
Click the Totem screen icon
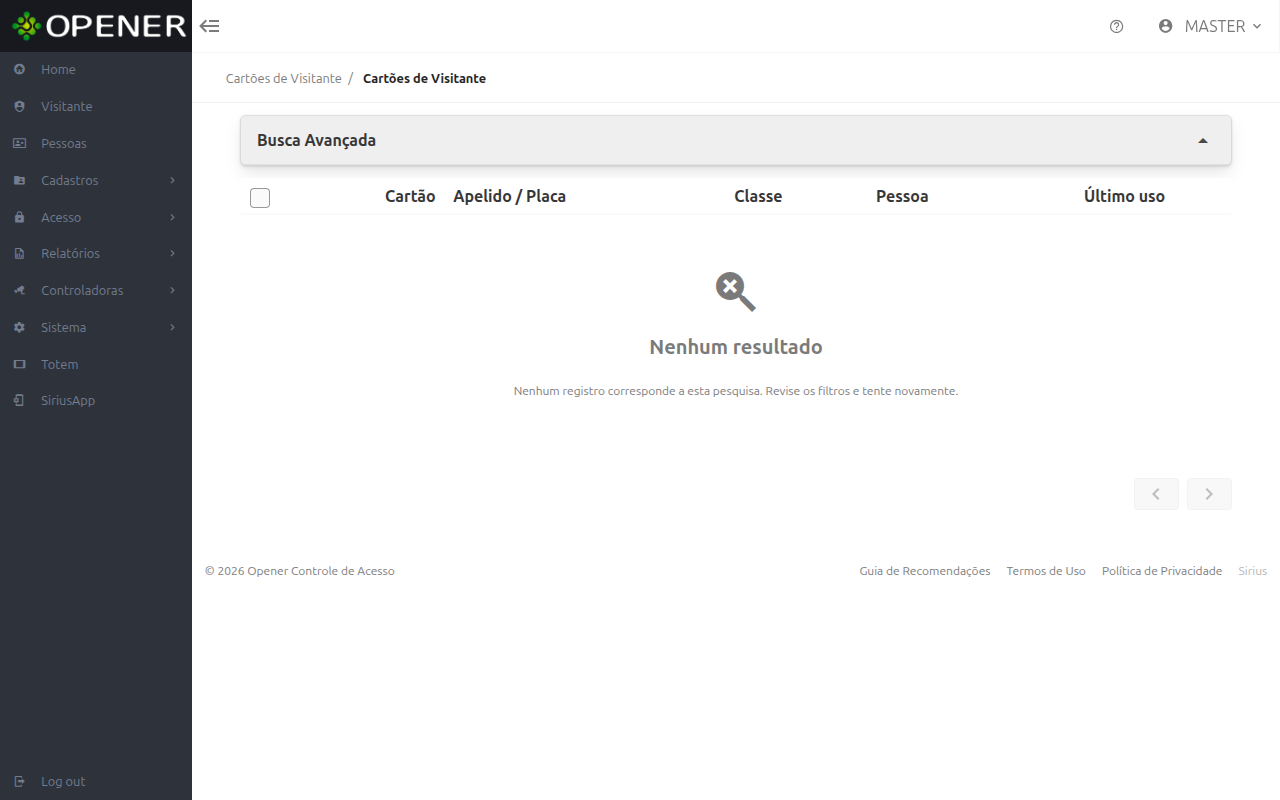[x=19, y=364]
